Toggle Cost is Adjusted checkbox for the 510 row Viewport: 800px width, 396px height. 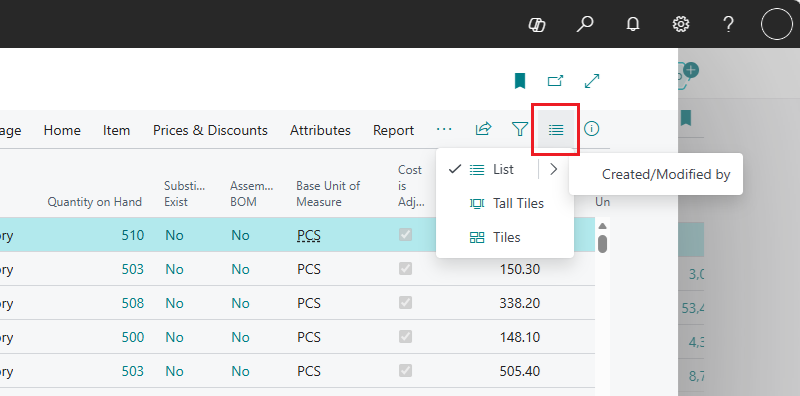(406, 235)
